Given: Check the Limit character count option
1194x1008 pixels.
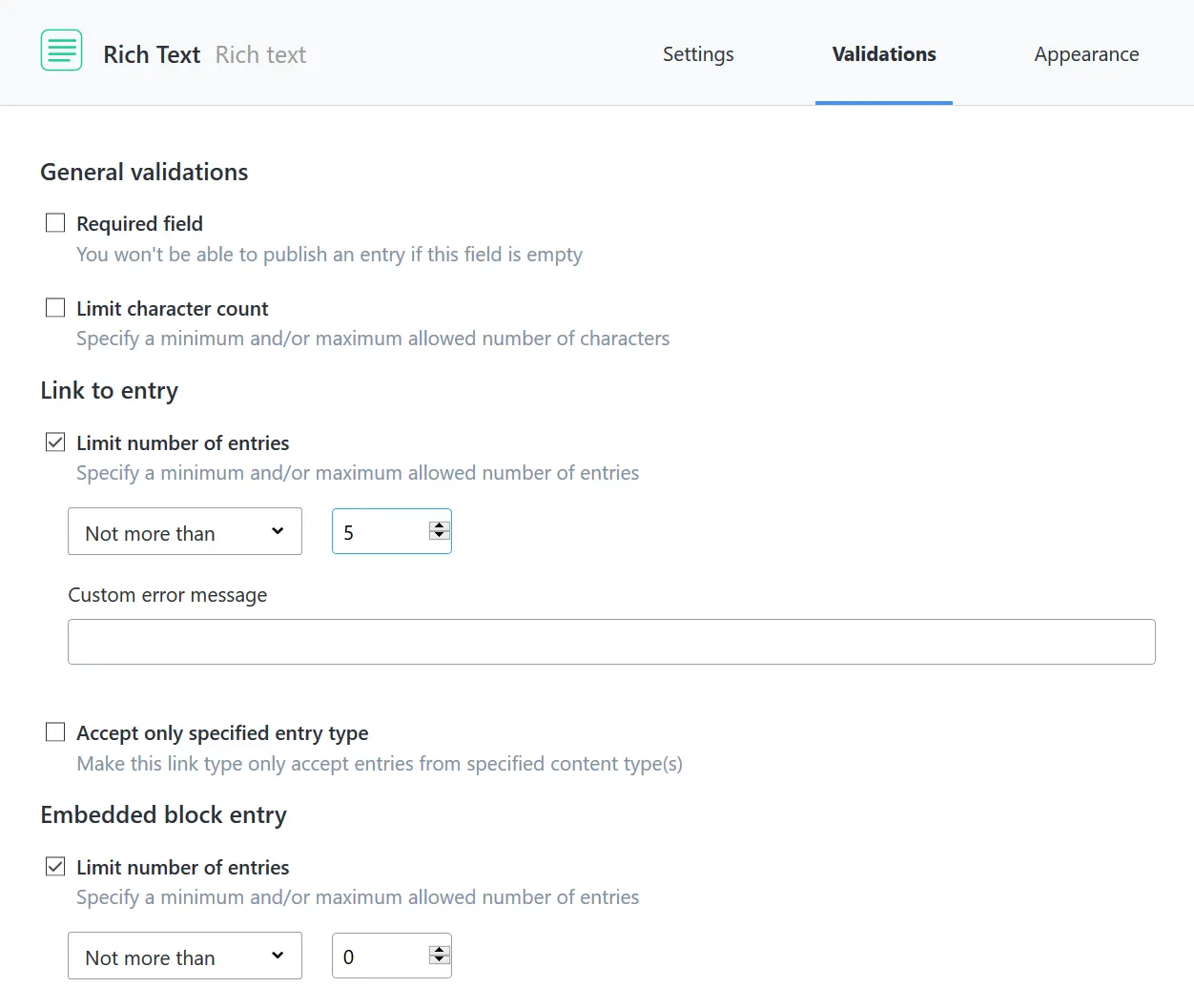Looking at the screenshot, I should click(55, 308).
